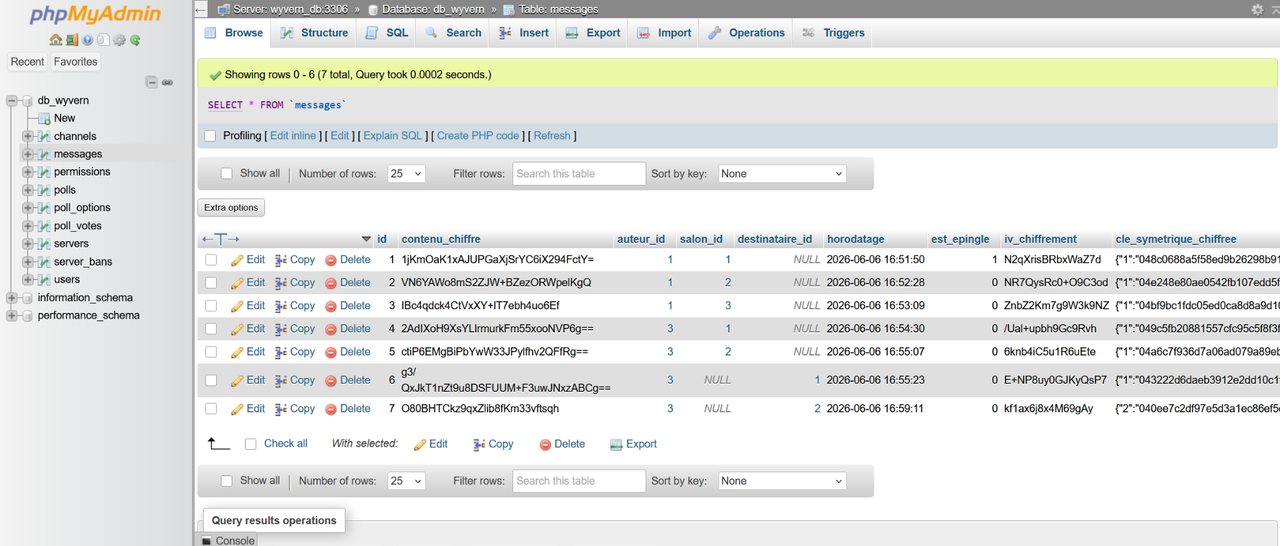Click the link-with-main-panel chain icon
The width and height of the screenshot is (1280, 546).
(168, 82)
